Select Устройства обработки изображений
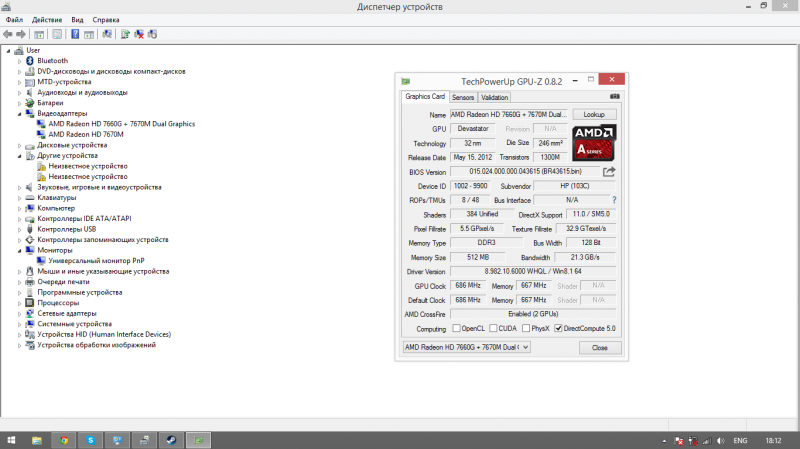Screen dimensions: 800x449 [96, 345]
